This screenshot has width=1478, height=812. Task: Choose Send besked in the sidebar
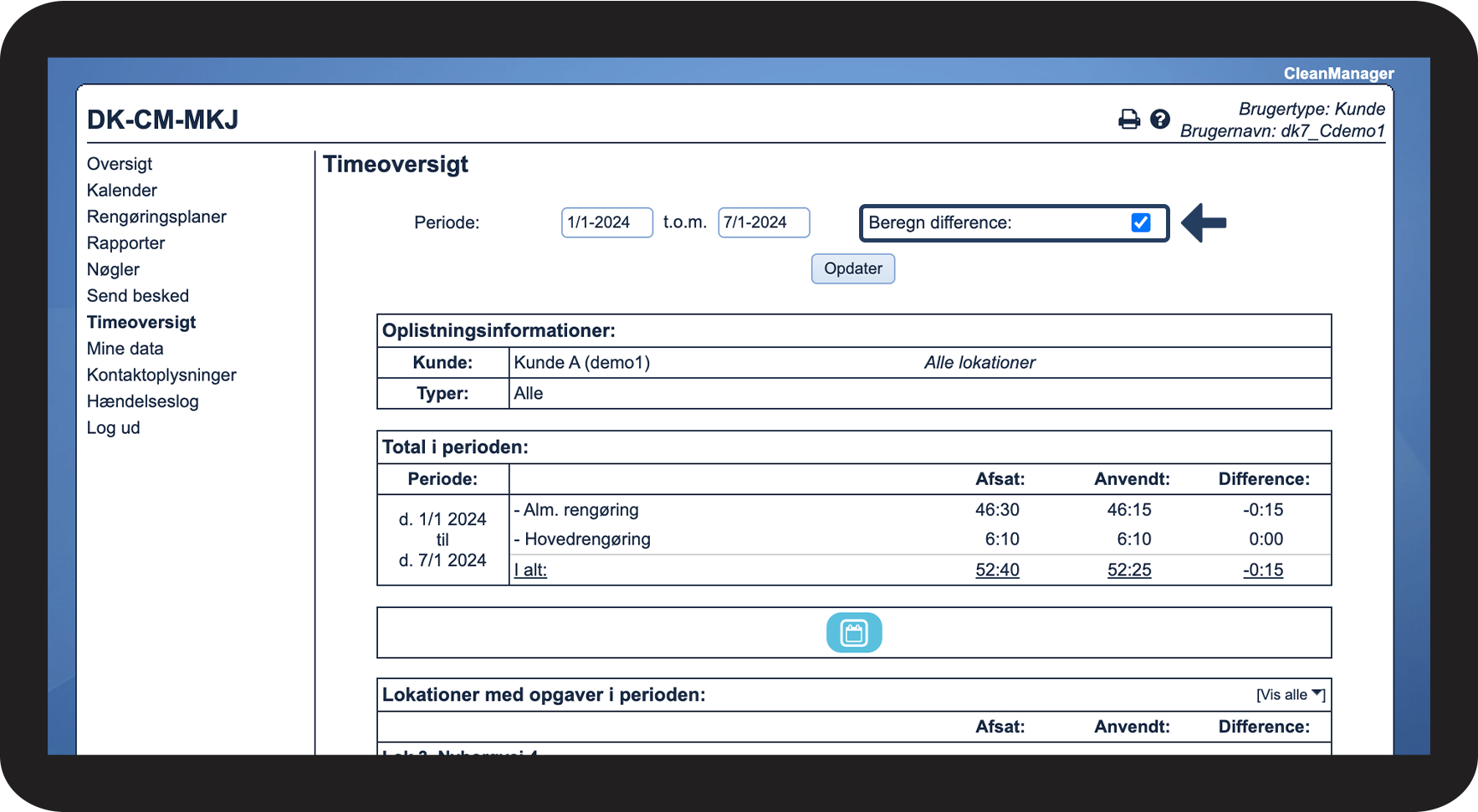[138, 296]
